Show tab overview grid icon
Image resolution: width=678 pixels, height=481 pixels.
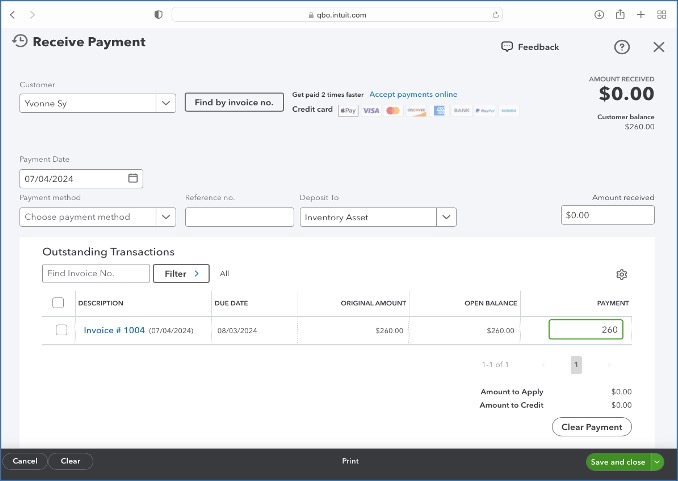662,15
